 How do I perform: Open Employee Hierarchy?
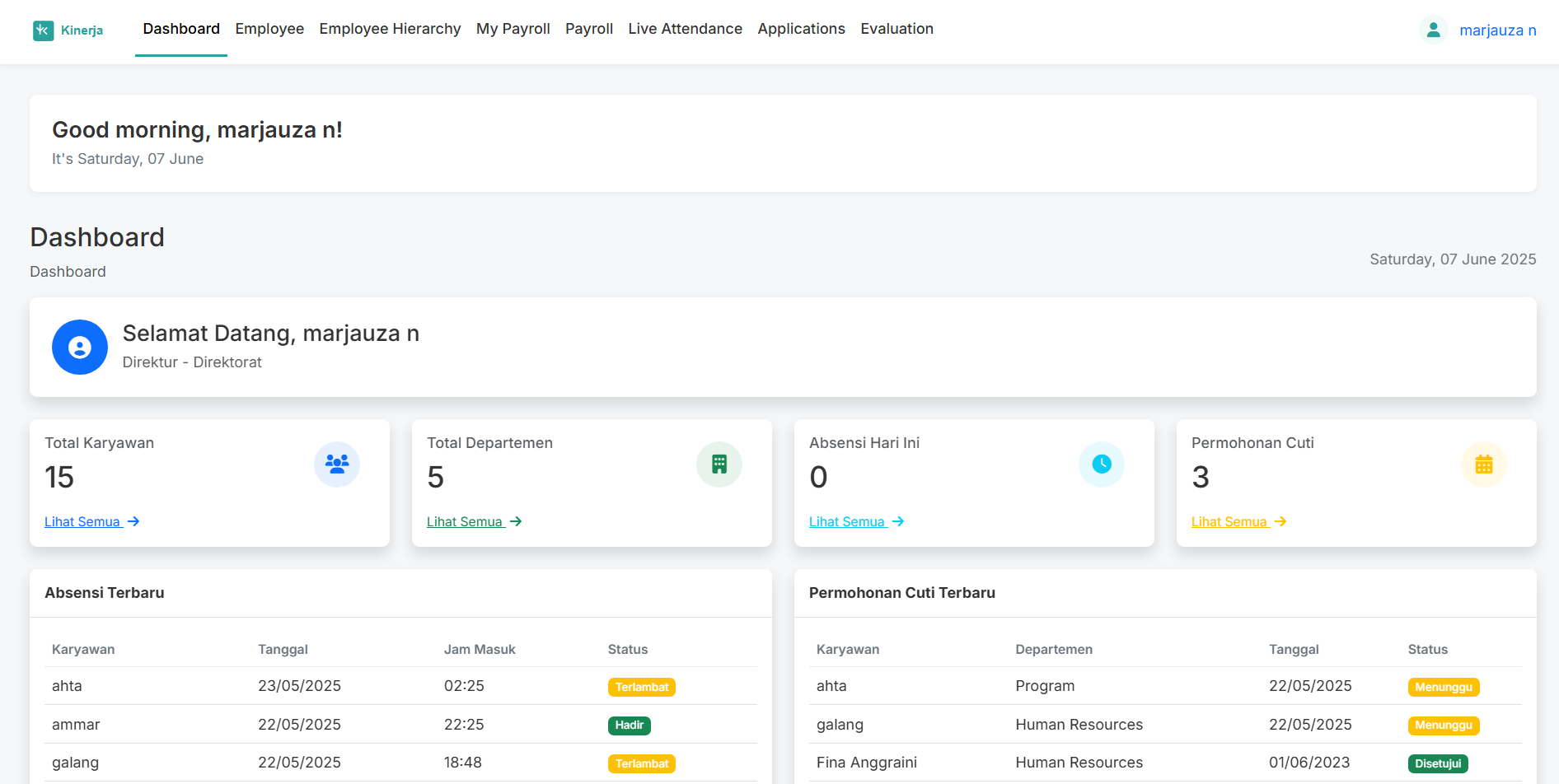coord(390,29)
